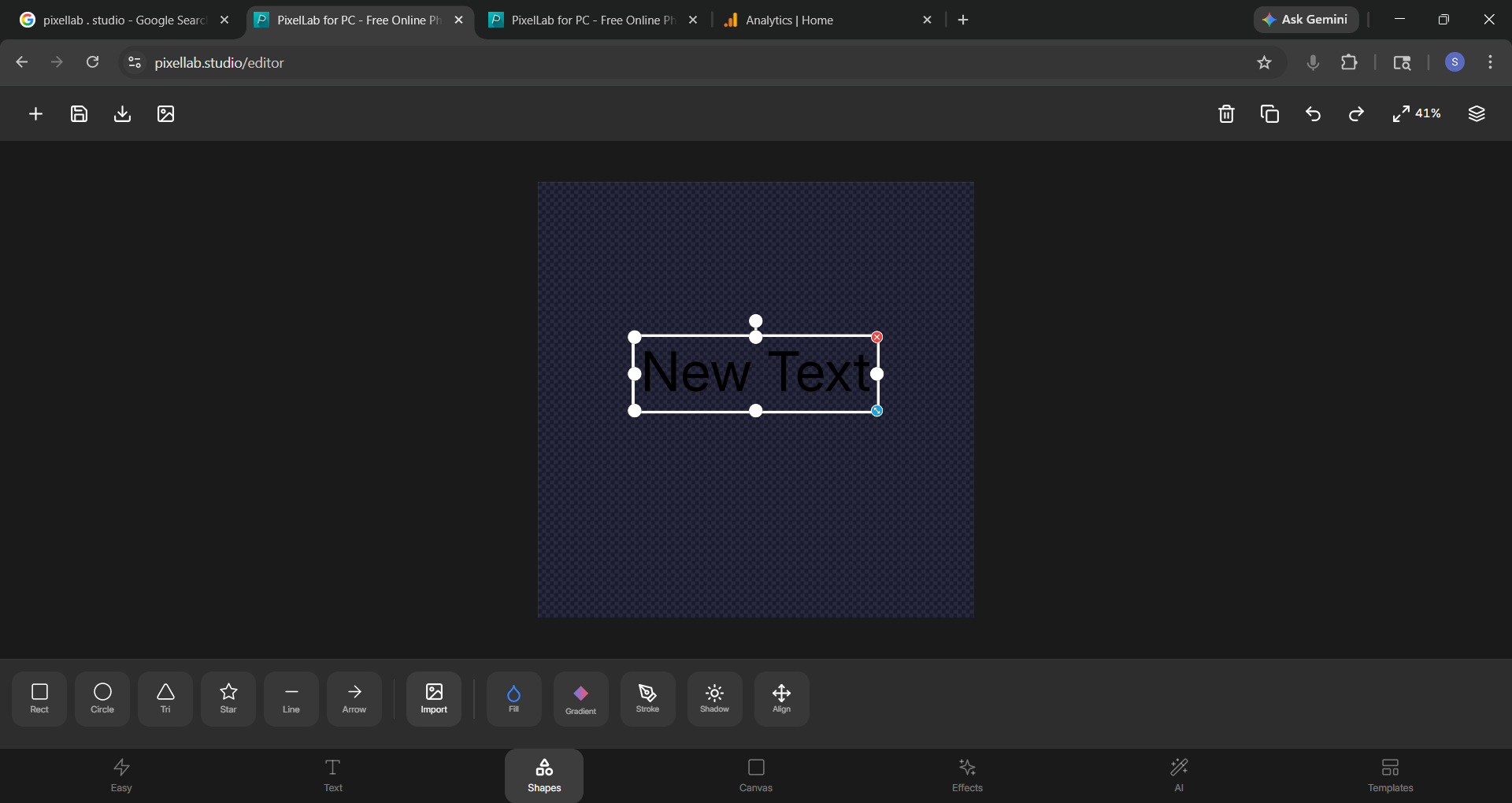The height and width of the screenshot is (803, 1512).
Task: Click the microphone voice search icon
Action: (1313, 62)
